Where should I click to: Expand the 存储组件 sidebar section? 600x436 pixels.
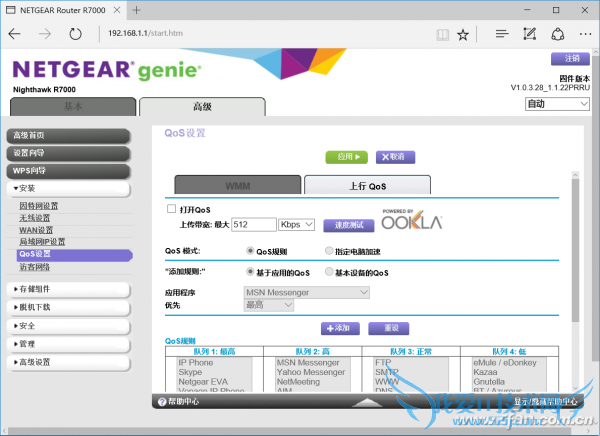coord(69,289)
